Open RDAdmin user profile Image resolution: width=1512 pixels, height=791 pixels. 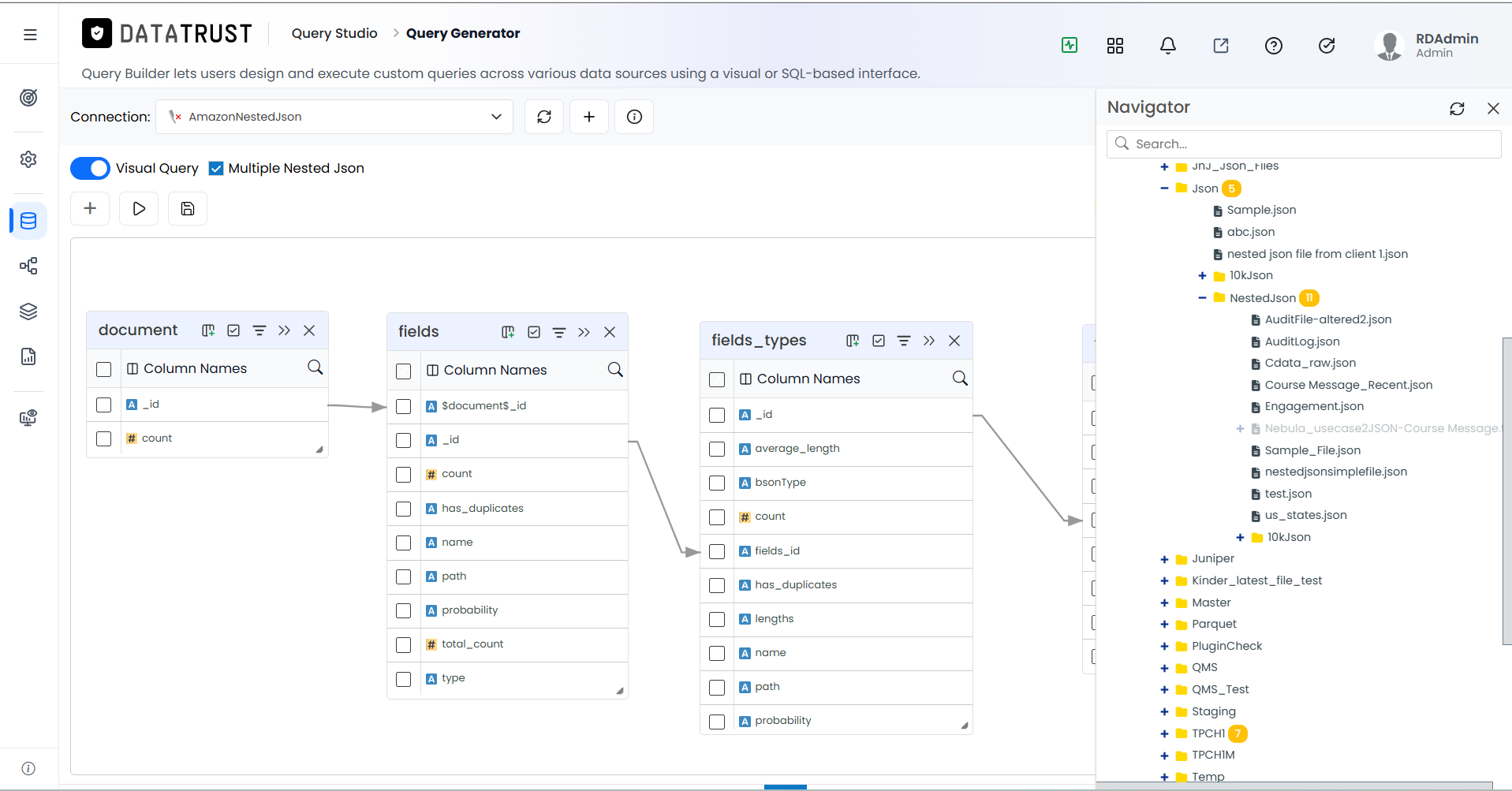click(x=1428, y=46)
